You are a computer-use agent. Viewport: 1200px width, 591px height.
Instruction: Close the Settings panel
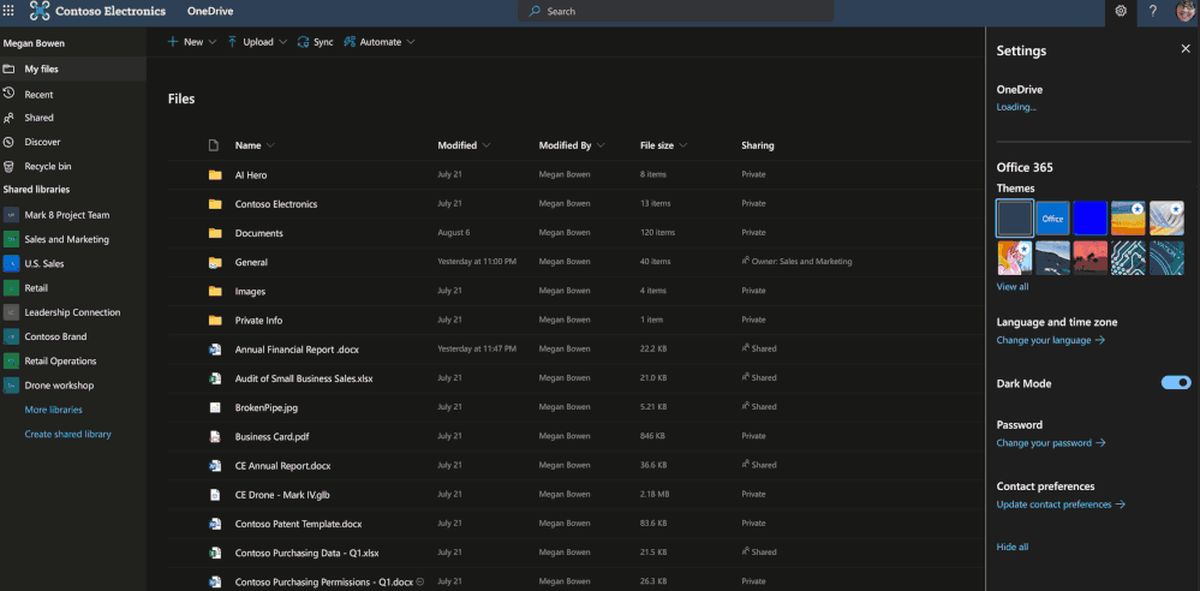tap(1185, 49)
